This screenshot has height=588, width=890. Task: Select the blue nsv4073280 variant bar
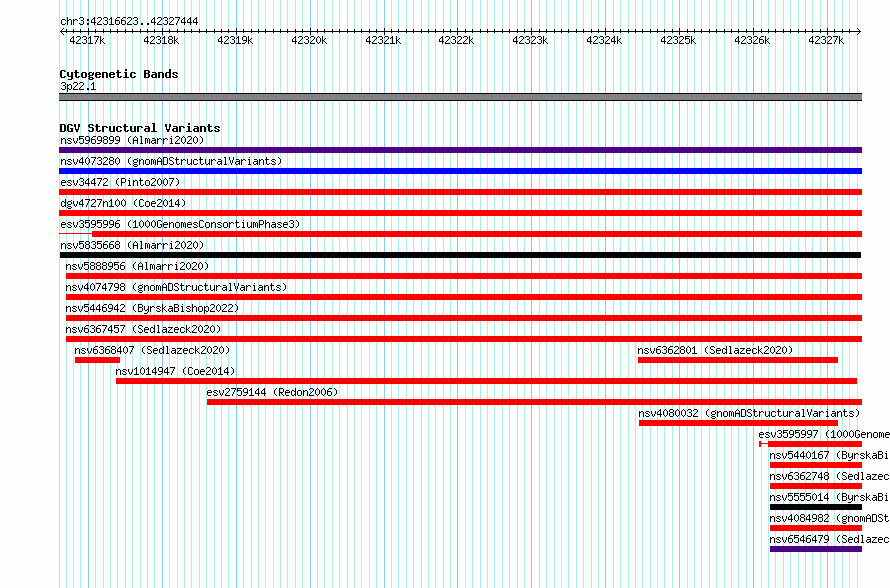460,171
